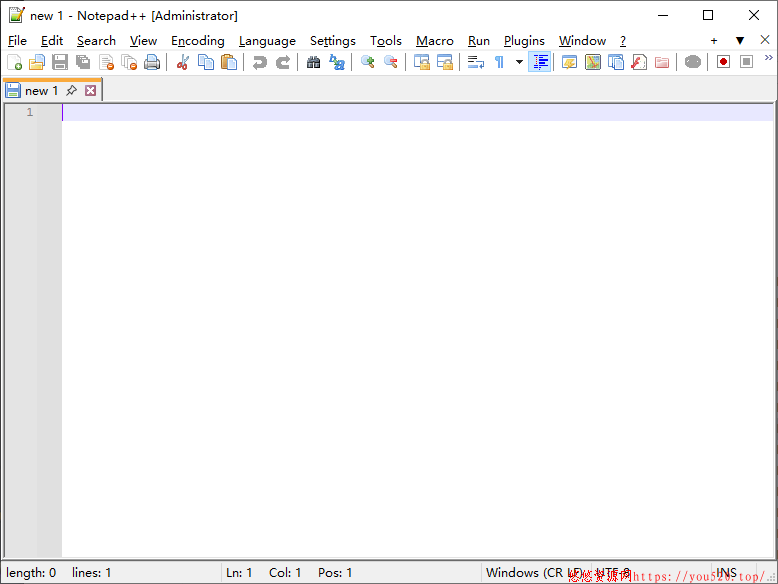Open the Language menu
This screenshot has height=584, width=778.
[267, 41]
